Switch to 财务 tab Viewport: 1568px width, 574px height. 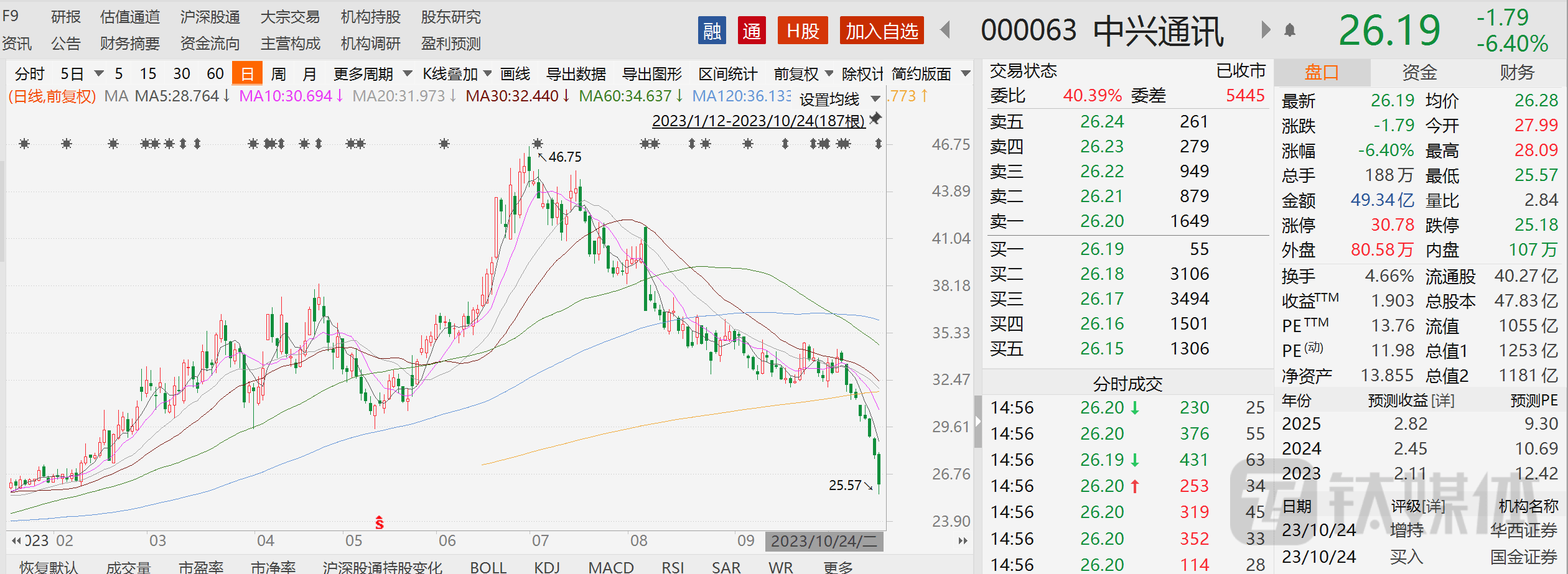click(x=1517, y=73)
